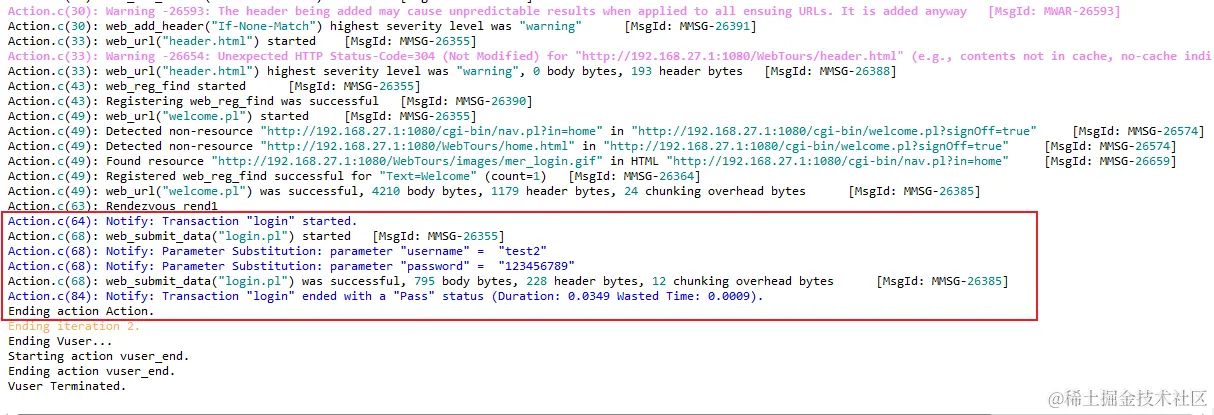This screenshot has width=1214, height=415.
Task: Click "Registering web_reg_find was successful" line
Action: tap(270, 101)
